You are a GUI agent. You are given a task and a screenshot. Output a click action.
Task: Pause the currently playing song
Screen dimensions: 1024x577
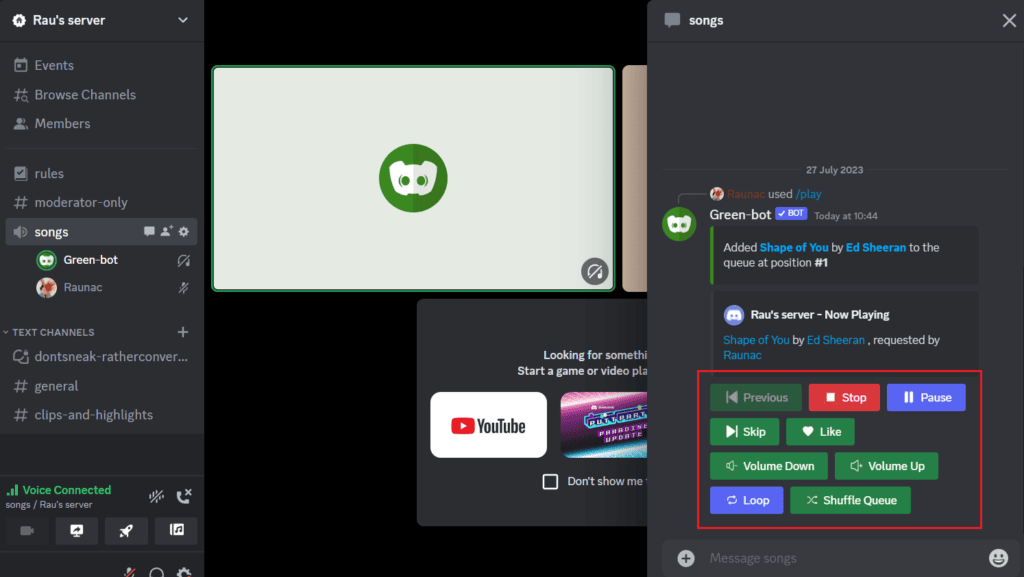click(926, 397)
